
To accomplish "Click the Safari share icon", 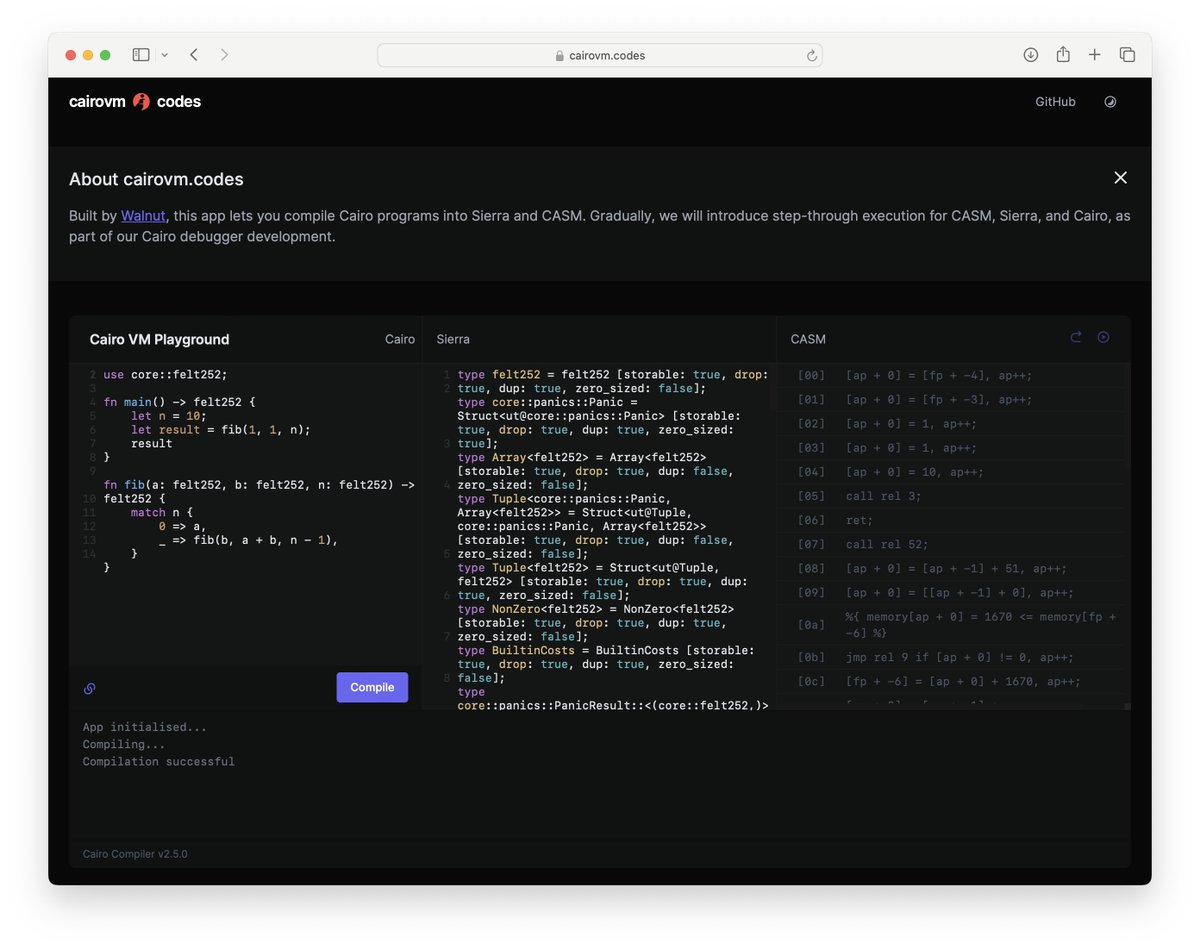I will [1063, 55].
